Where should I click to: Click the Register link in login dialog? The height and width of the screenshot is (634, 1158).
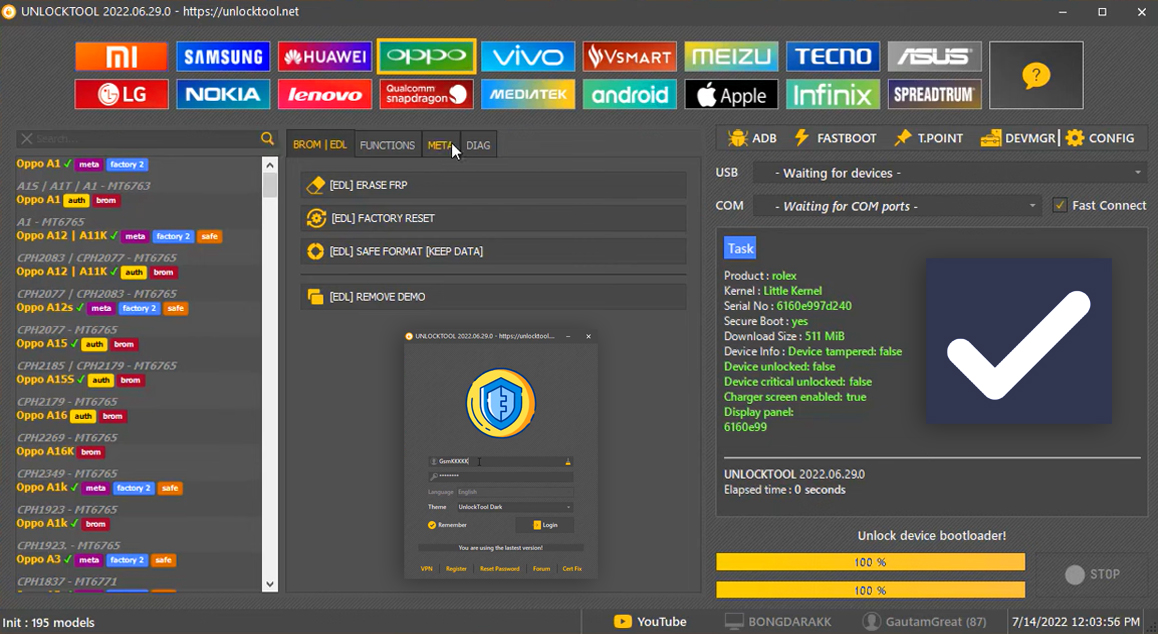(x=456, y=569)
